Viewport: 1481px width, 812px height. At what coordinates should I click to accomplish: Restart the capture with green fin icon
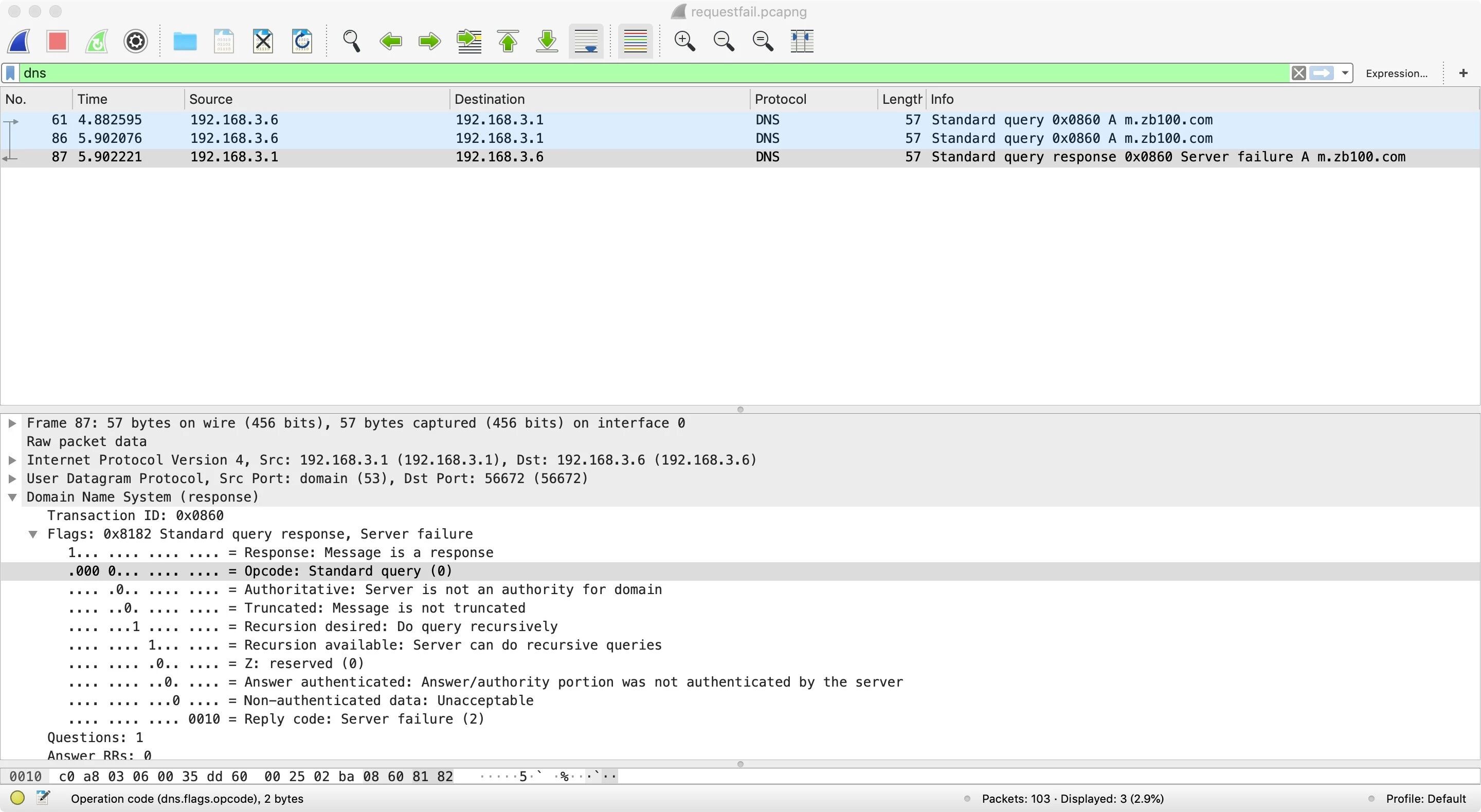[x=97, y=41]
